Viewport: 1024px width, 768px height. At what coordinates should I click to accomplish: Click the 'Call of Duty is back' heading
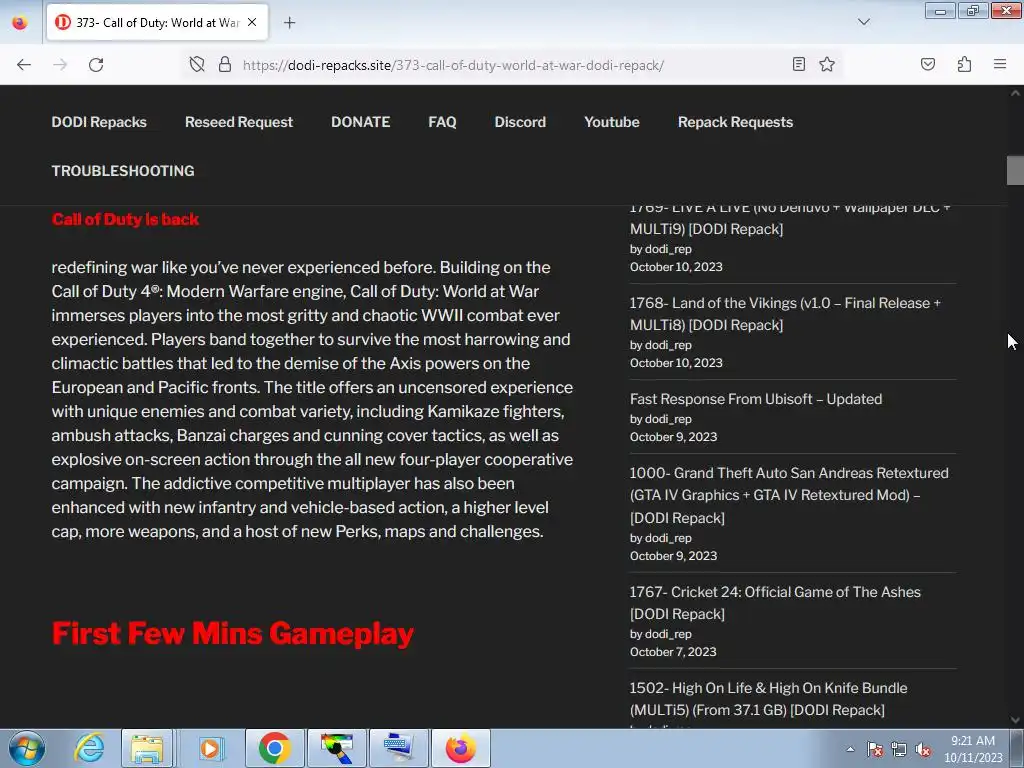point(125,219)
